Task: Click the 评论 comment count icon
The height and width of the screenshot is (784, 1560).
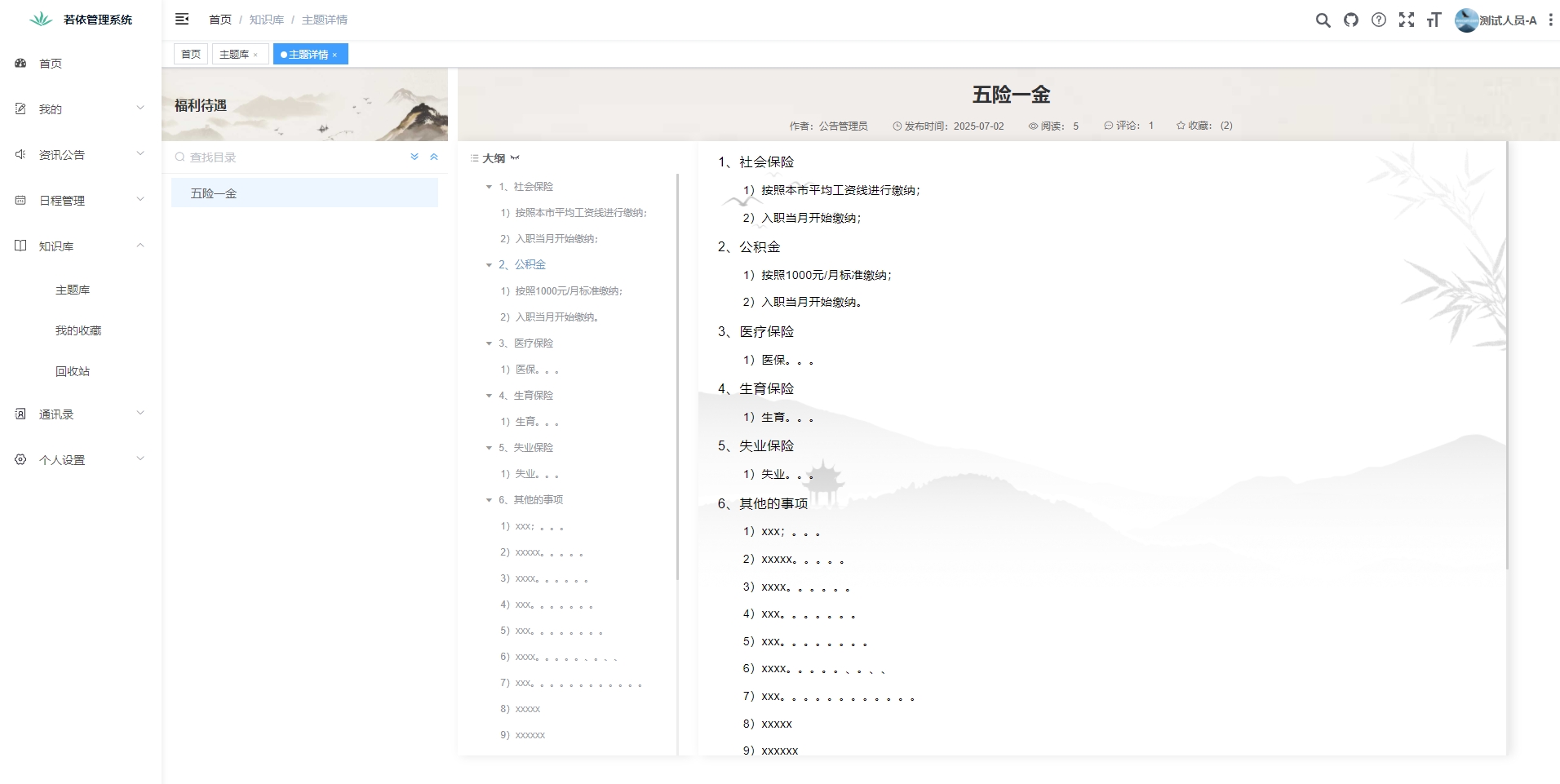Action: tap(1108, 126)
